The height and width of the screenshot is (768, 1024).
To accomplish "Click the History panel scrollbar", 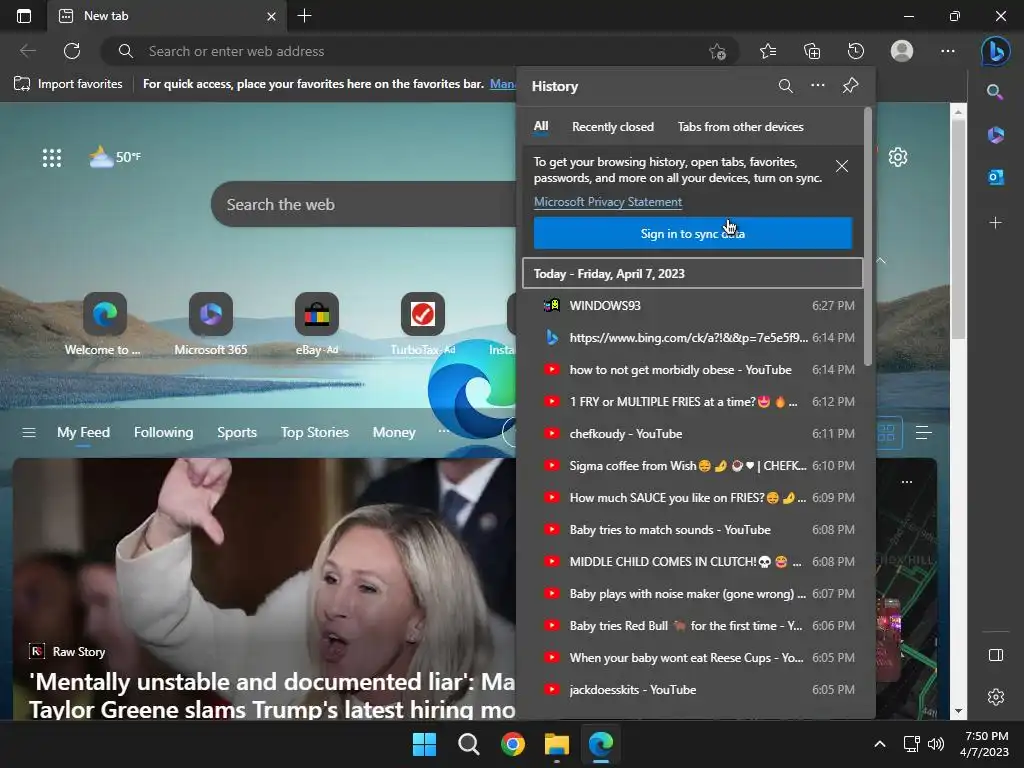I will (867, 236).
